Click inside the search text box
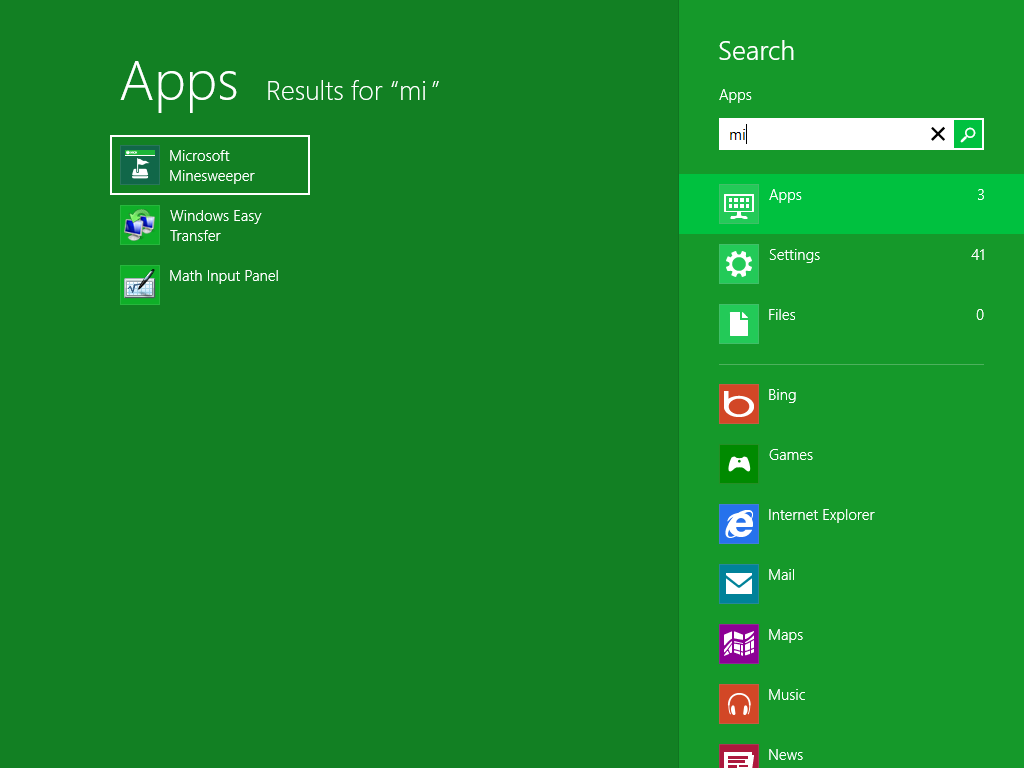 pyautogui.click(x=820, y=134)
